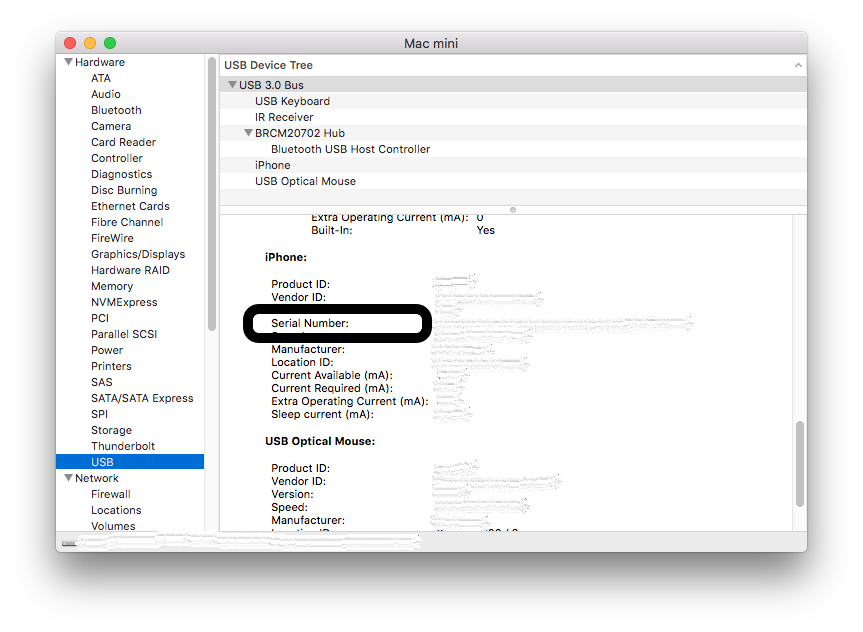
Task: Click iPhone Sleep current (mA) label
Action: pyautogui.click(x=322, y=414)
